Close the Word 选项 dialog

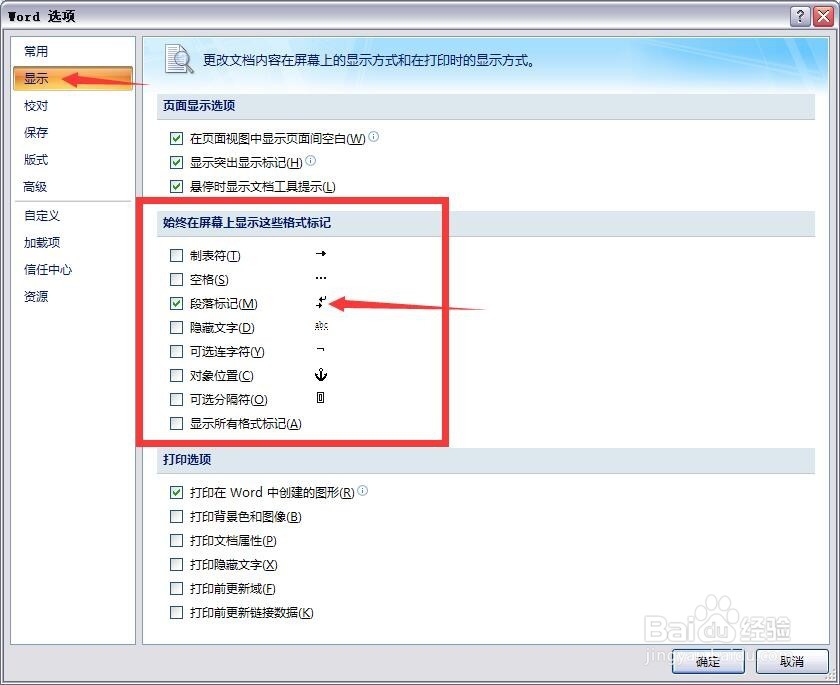[x=823, y=16]
